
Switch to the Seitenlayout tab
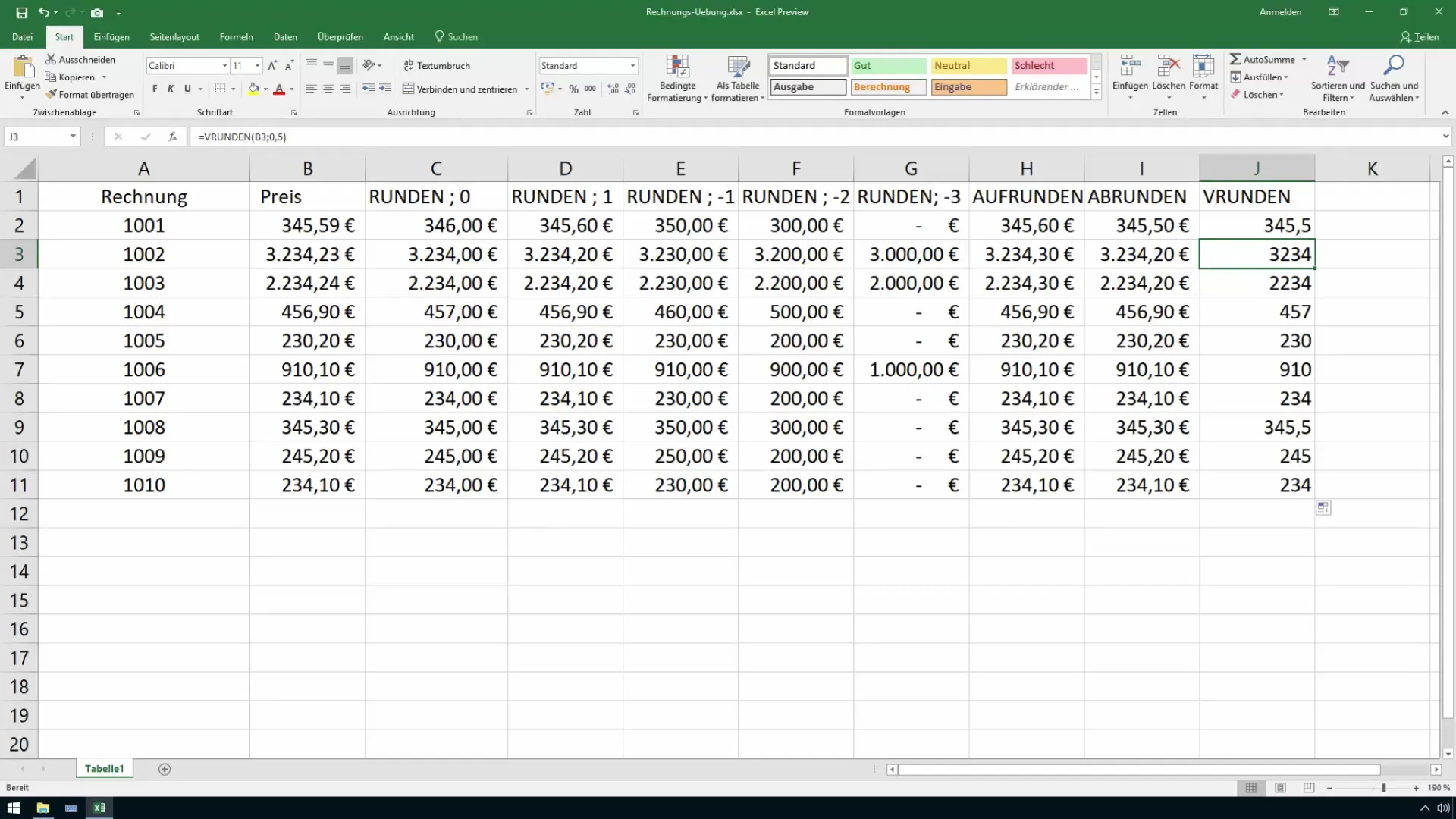(174, 36)
